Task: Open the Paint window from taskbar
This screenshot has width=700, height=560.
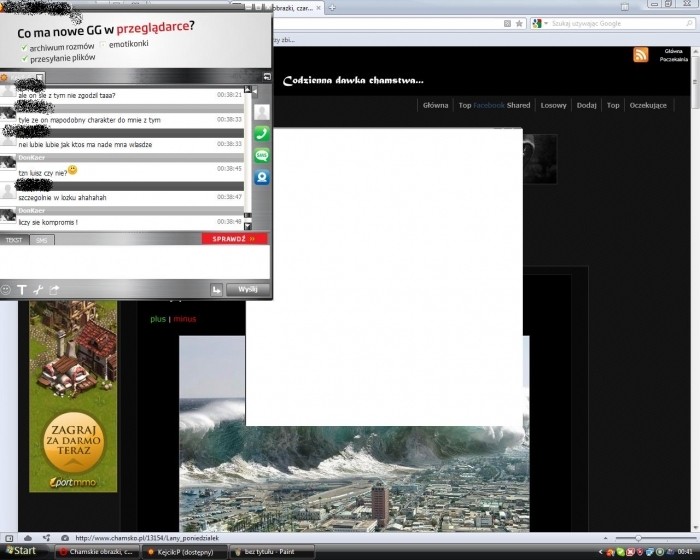Action: pyautogui.click(x=268, y=551)
